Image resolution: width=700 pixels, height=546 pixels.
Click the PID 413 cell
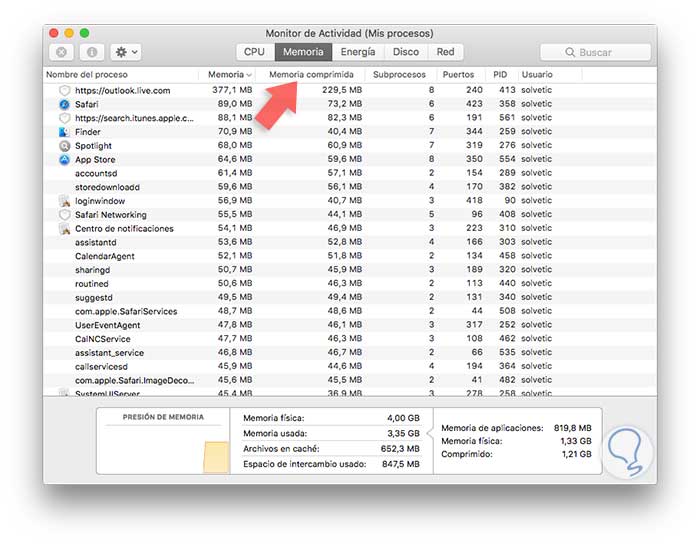507,90
